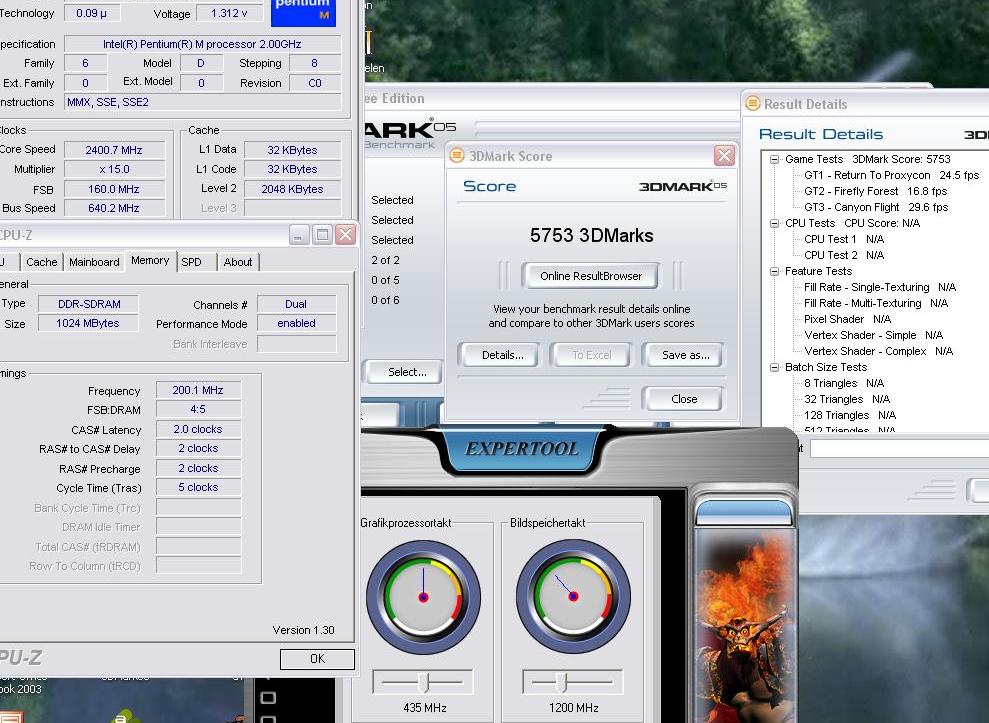Collapse the CPU Tests tree node

775,223
